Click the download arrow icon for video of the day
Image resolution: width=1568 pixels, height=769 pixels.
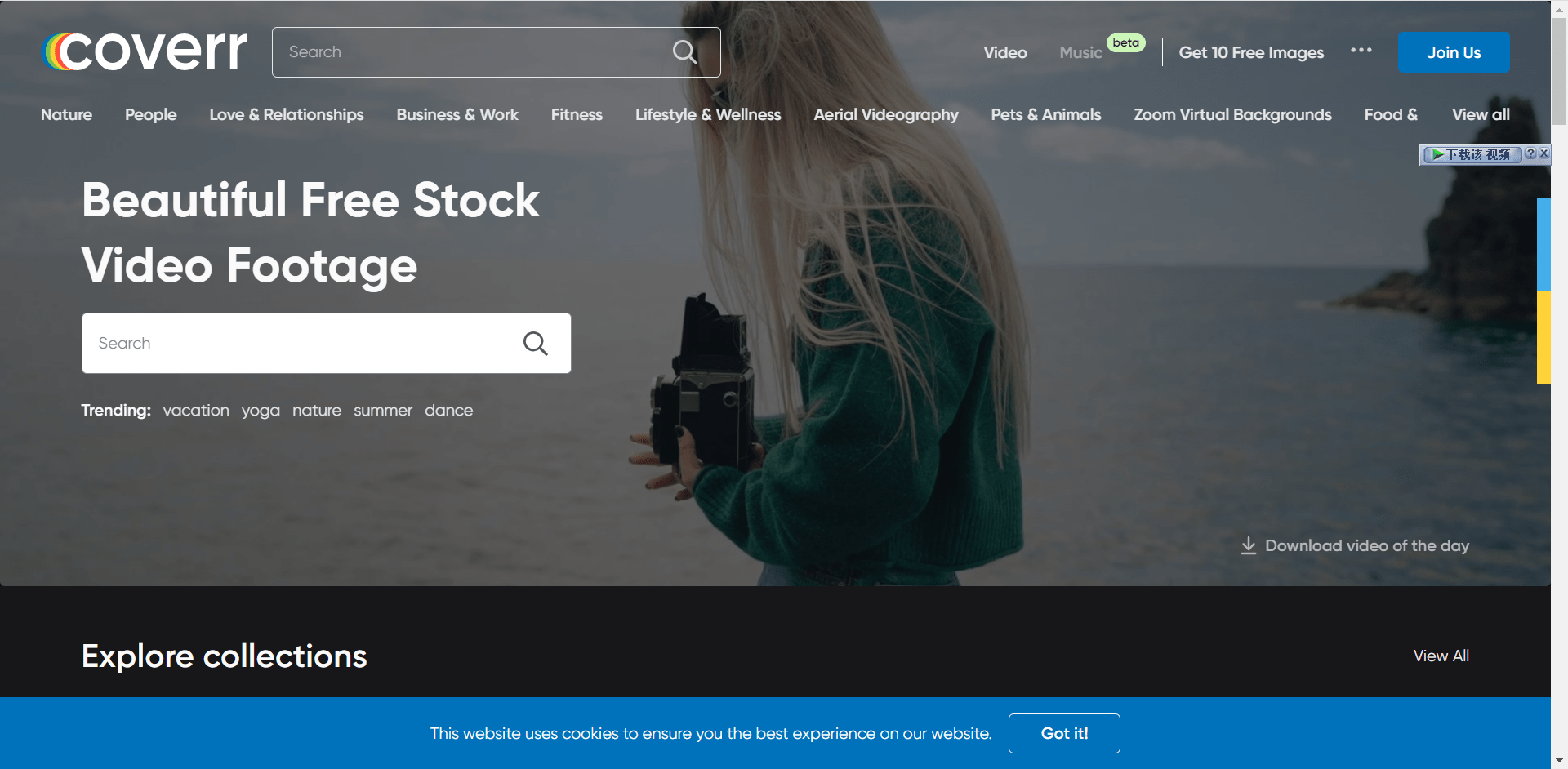[x=1248, y=545]
